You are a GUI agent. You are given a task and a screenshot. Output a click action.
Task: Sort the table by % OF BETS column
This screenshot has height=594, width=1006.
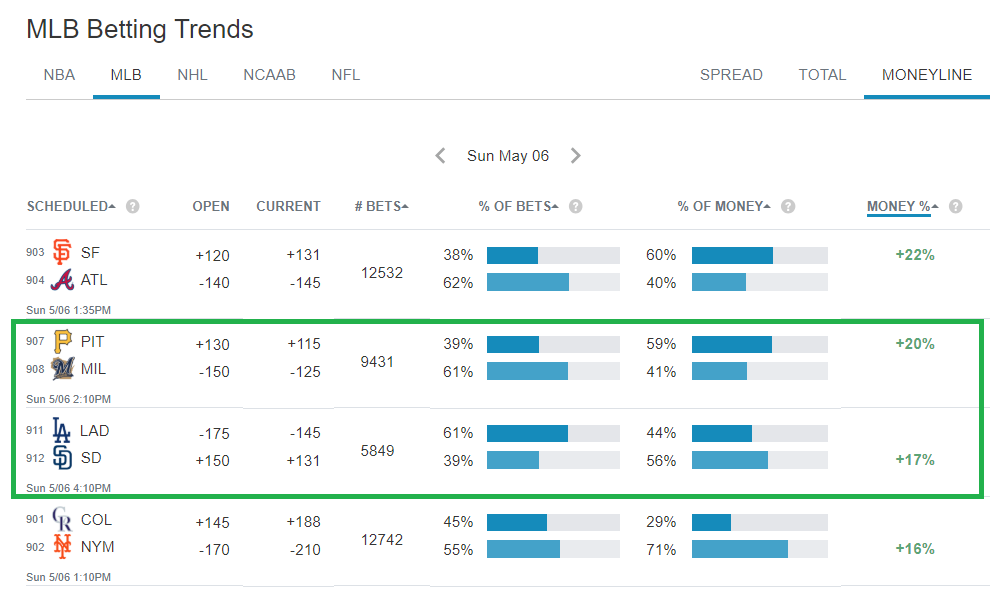(518, 207)
